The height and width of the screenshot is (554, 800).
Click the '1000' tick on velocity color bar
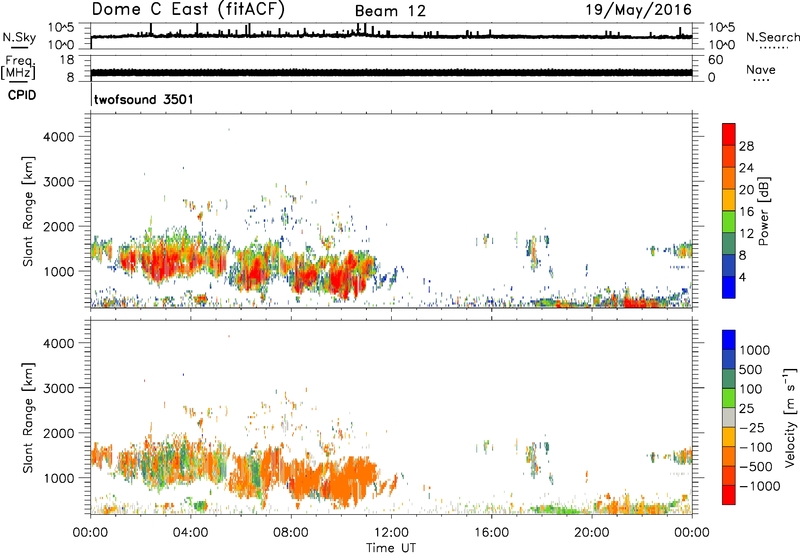click(755, 350)
